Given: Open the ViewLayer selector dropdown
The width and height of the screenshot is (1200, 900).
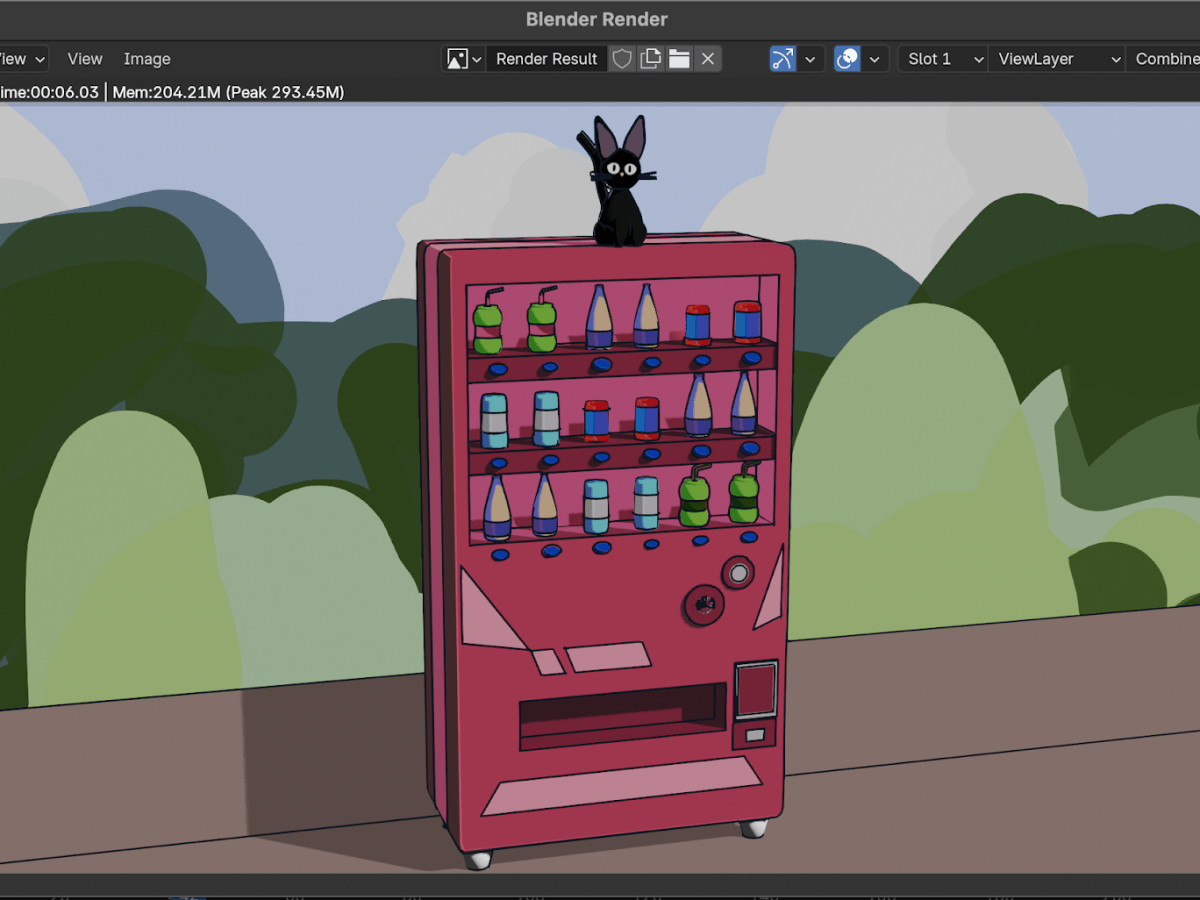Looking at the screenshot, I should point(1055,59).
